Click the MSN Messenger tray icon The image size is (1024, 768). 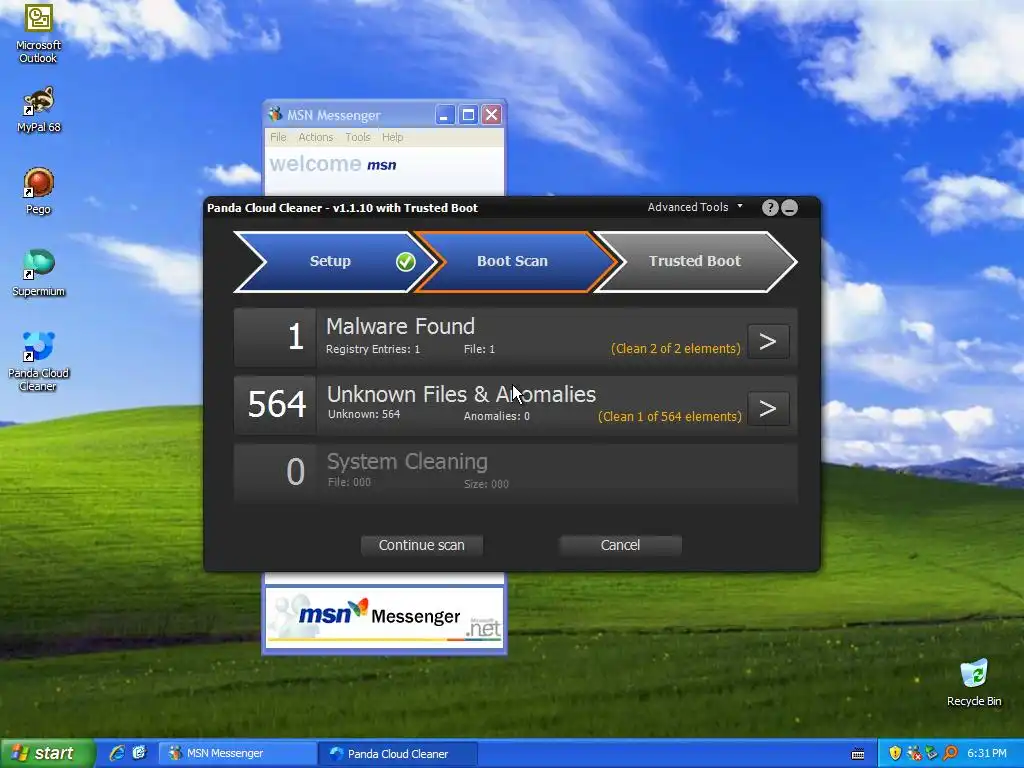coord(914,753)
